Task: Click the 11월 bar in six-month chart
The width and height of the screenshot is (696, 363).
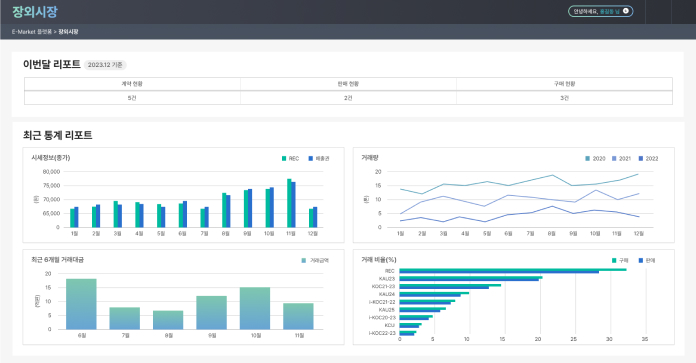Action: [x=298, y=316]
